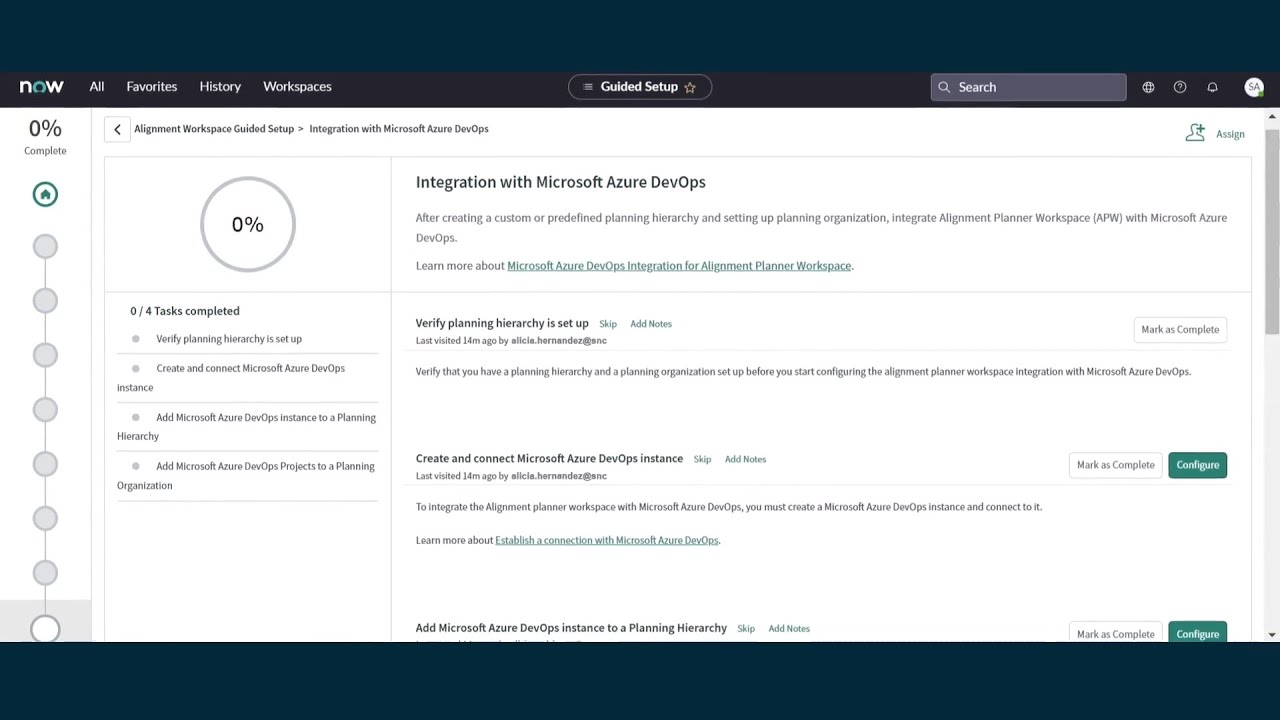Click the vertical scrollbar thumb
1280x720 pixels.
click(1272, 230)
